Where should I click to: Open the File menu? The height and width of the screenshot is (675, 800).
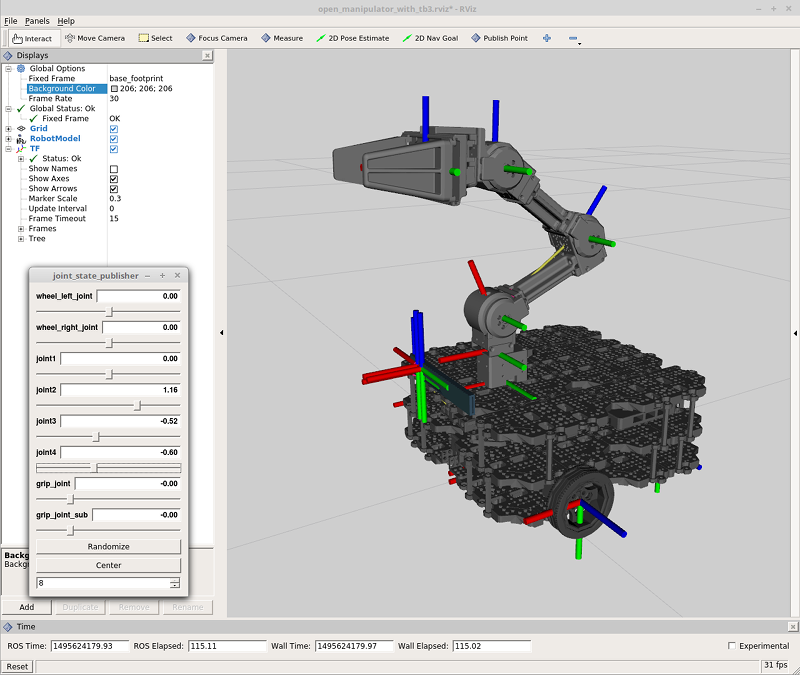(11, 21)
